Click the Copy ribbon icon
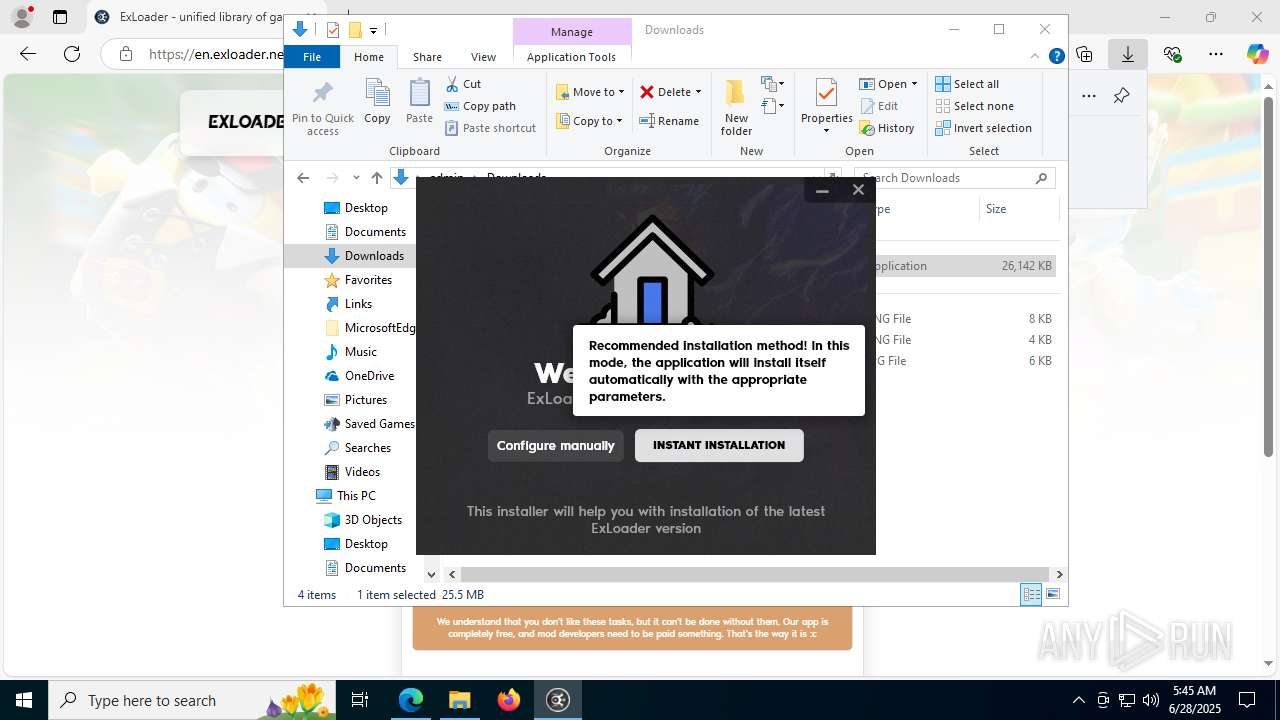 click(377, 103)
